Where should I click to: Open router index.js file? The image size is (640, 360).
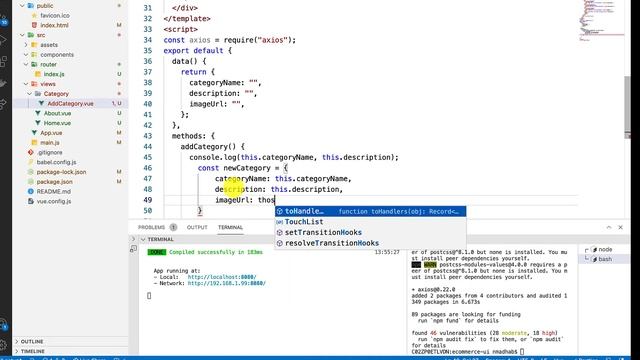(x=54, y=74)
